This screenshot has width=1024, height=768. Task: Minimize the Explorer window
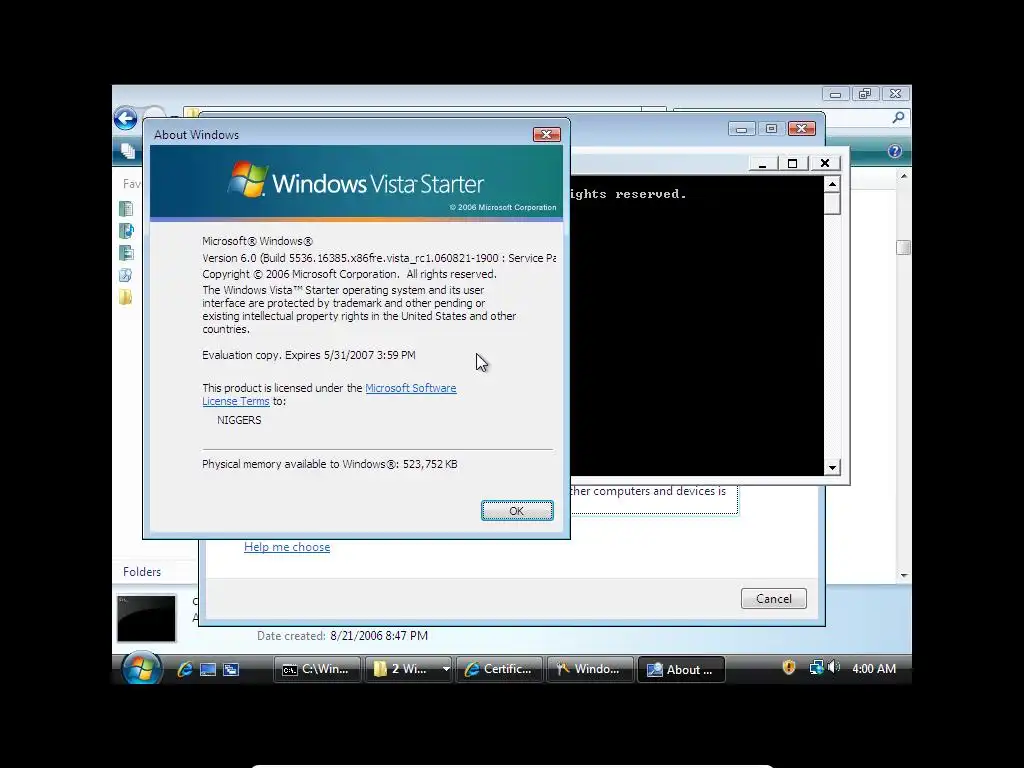click(x=835, y=95)
